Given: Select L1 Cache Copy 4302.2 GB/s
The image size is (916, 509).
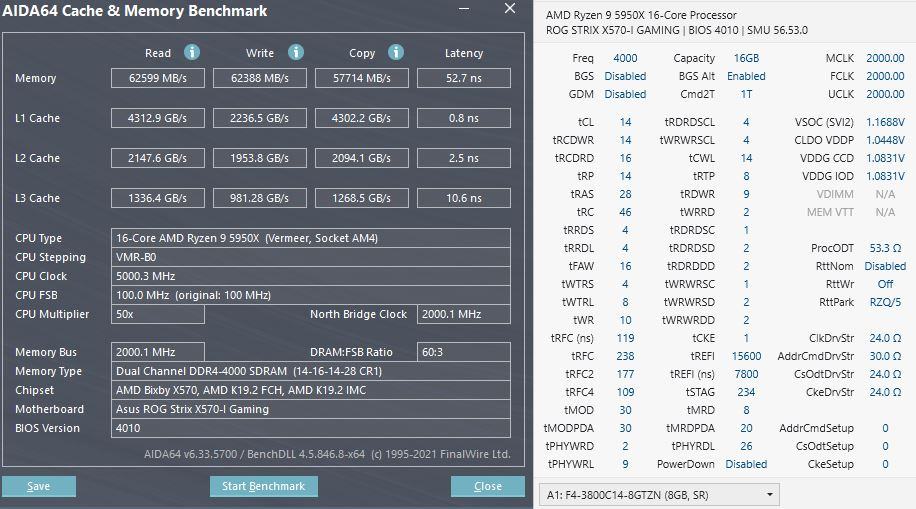Looking at the screenshot, I should pyautogui.click(x=362, y=118).
